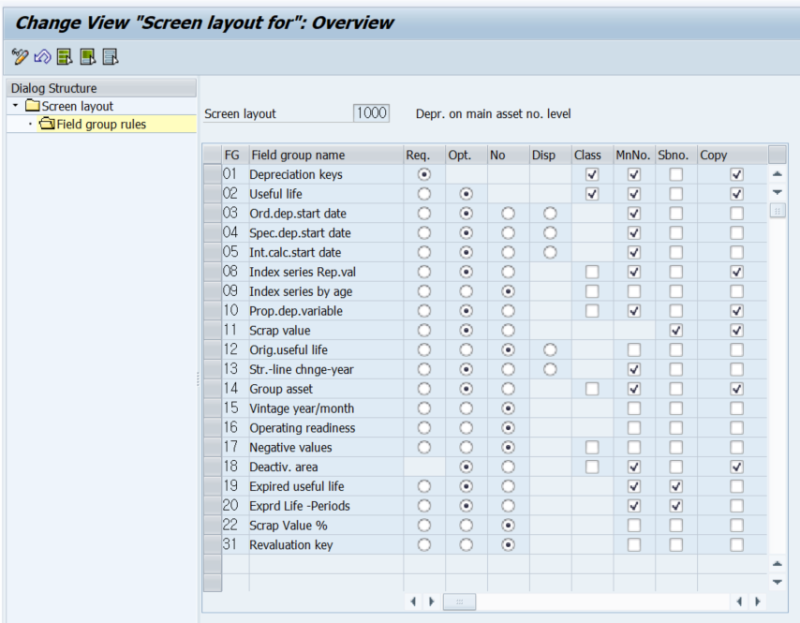Image resolution: width=800 pixels, height=623 pixels.
Task: Select the Opt. radio for Index series by age
Action: (x=466, y=291)
